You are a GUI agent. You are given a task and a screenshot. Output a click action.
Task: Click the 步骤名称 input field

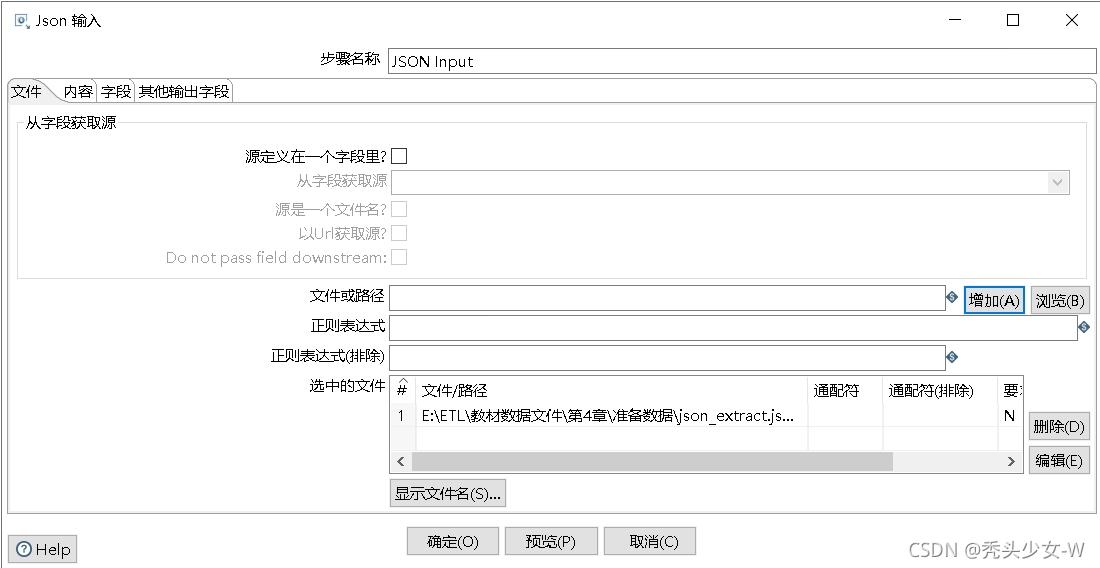coord(742,61)
